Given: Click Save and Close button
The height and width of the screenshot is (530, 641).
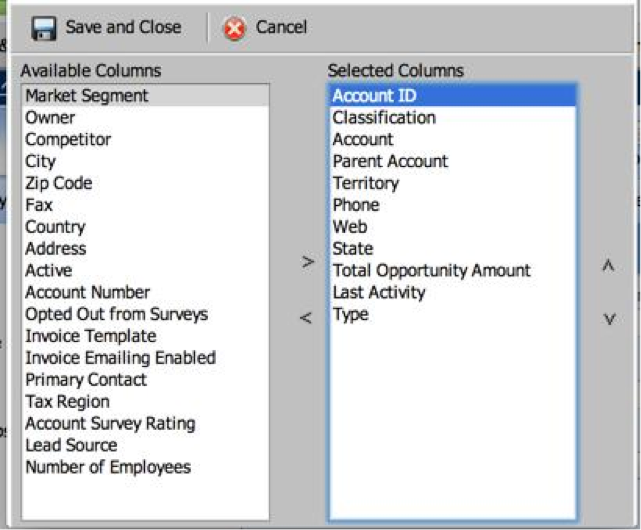Looking at the screenshot, I should (106, 28).
